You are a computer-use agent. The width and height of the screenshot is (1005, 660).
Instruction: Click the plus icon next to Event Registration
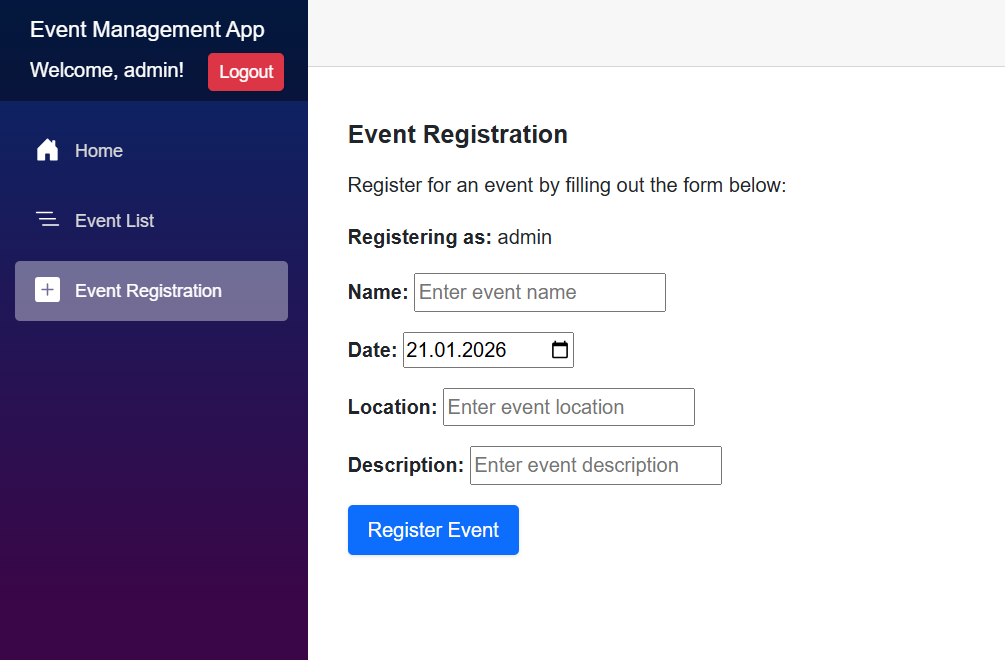[x=47, y=290]
